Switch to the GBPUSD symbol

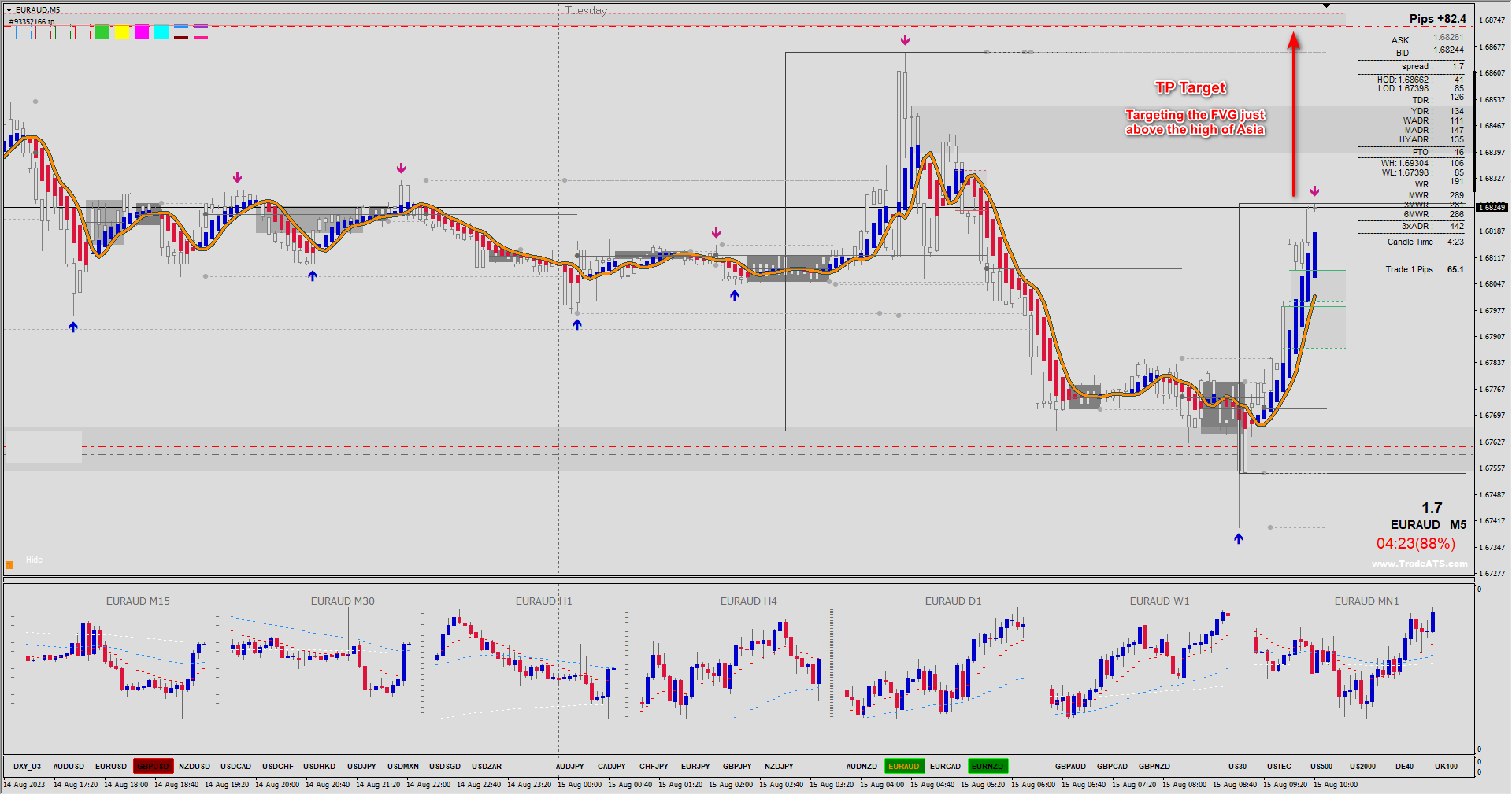pos(153,766)
